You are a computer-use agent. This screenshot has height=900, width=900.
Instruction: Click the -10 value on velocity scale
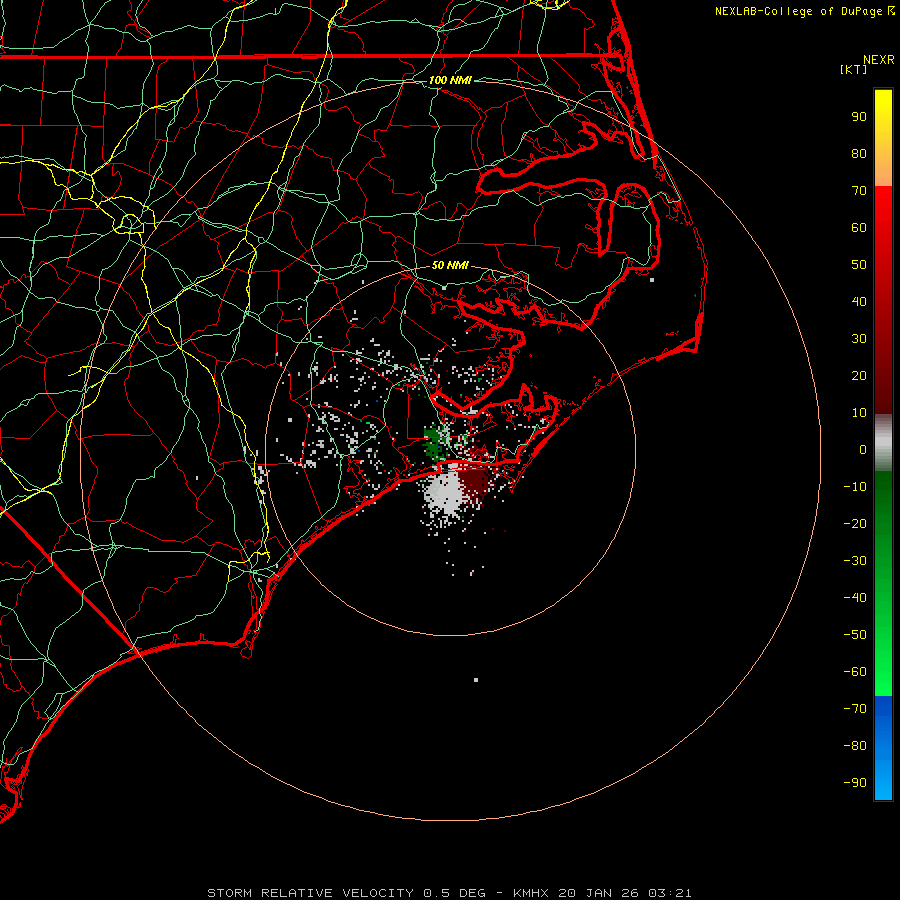tap(855, 487)
